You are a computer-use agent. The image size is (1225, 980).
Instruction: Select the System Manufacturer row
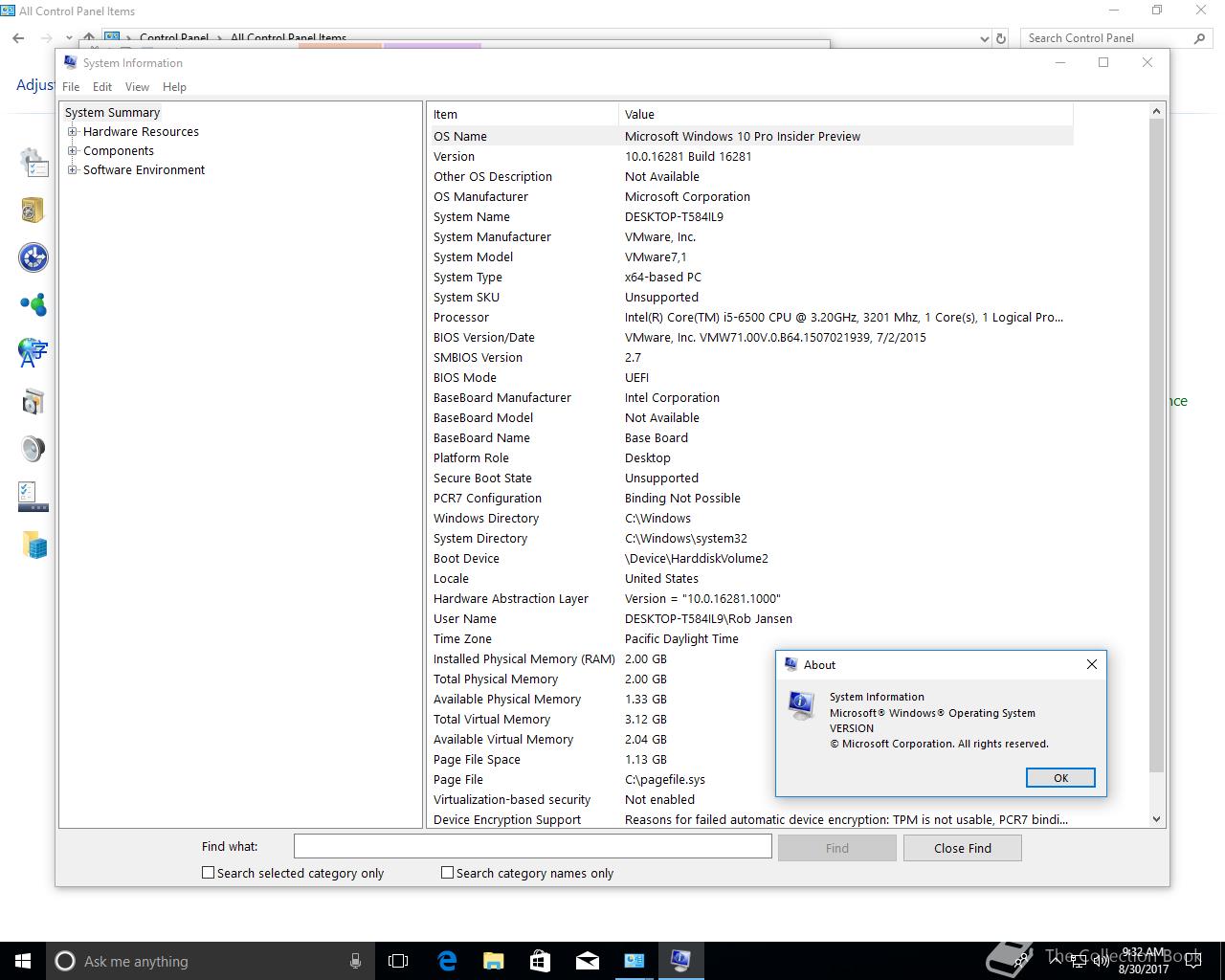coord(750,237)
